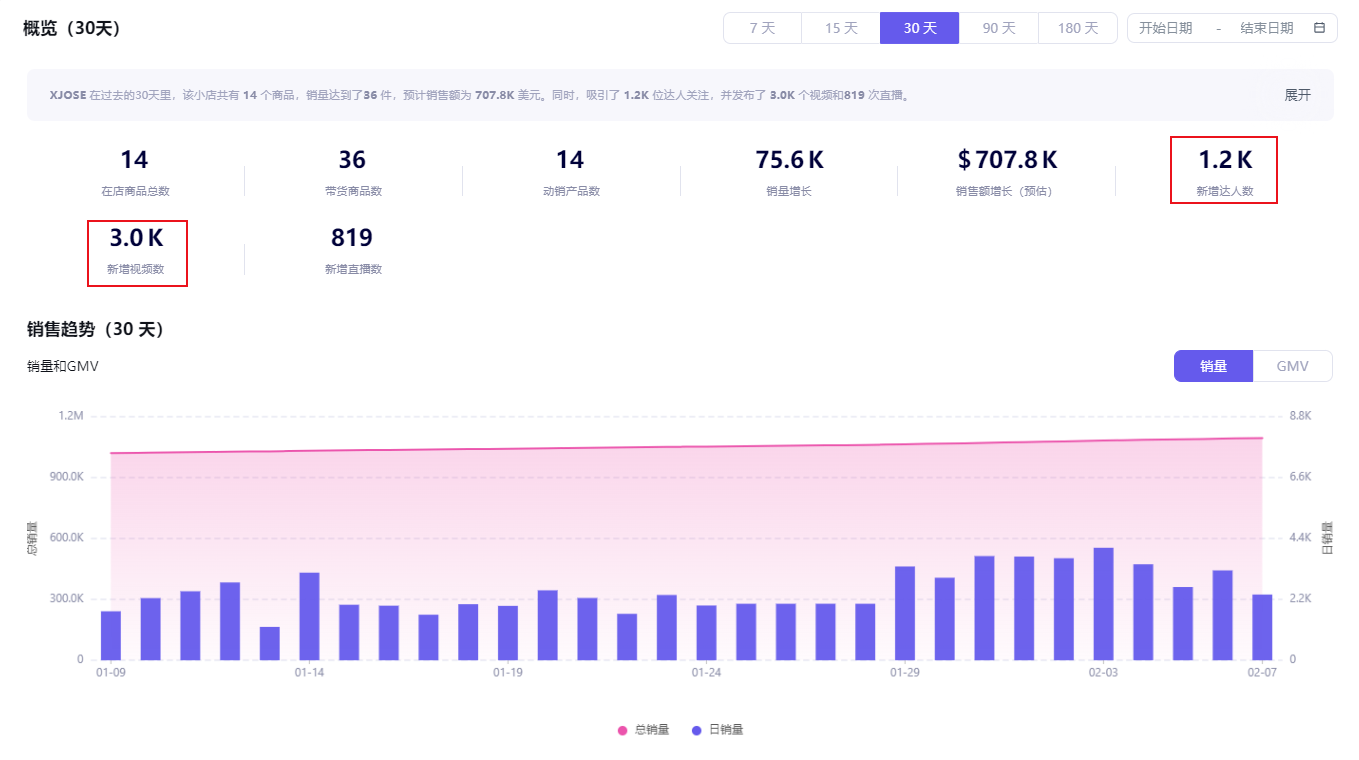This screenshot has height=760, width=1359.
Task: Click the $707.8K 销售额增长 metric
Action: 1006,170
